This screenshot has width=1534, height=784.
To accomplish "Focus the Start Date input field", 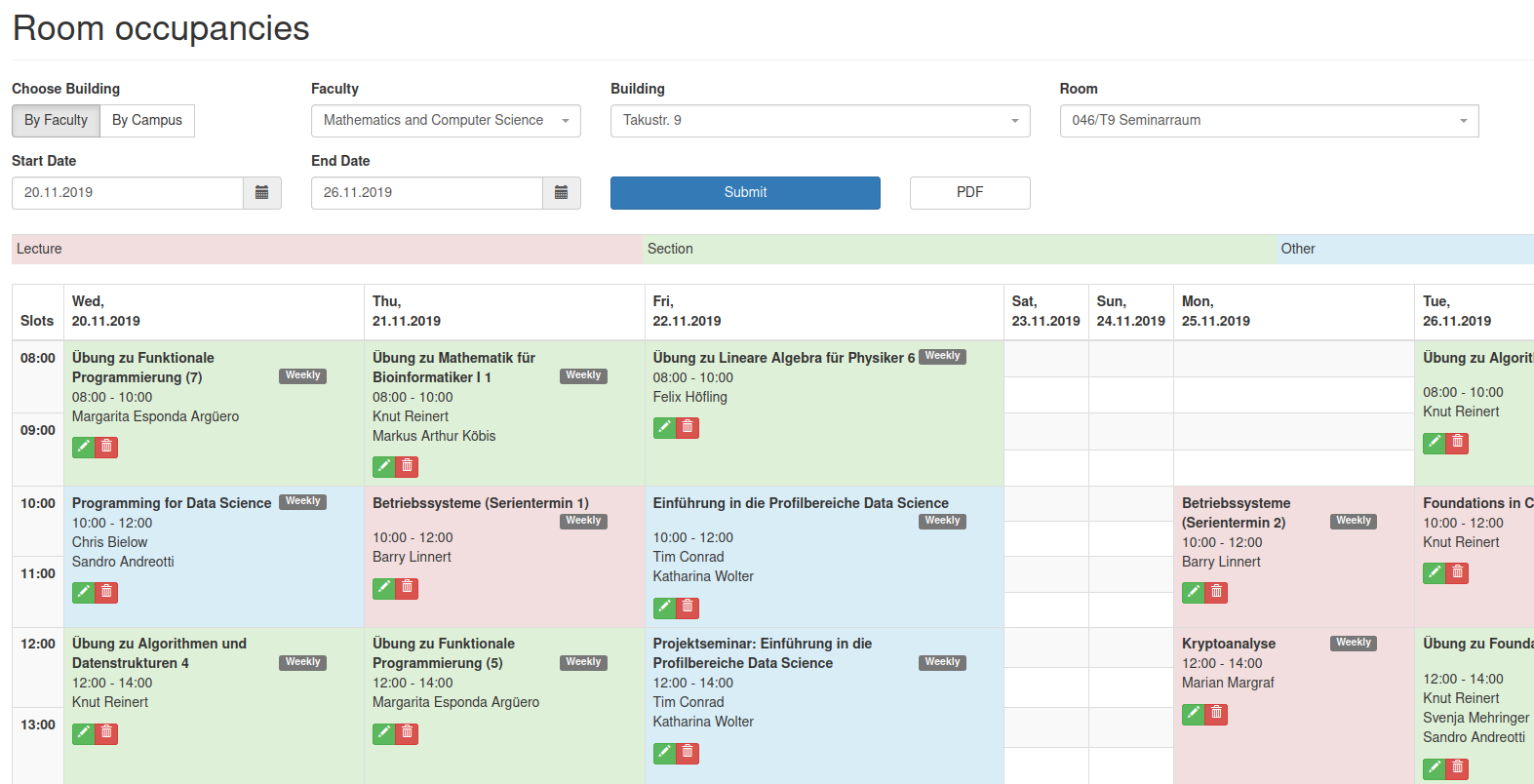I will [x=128, y=193].
